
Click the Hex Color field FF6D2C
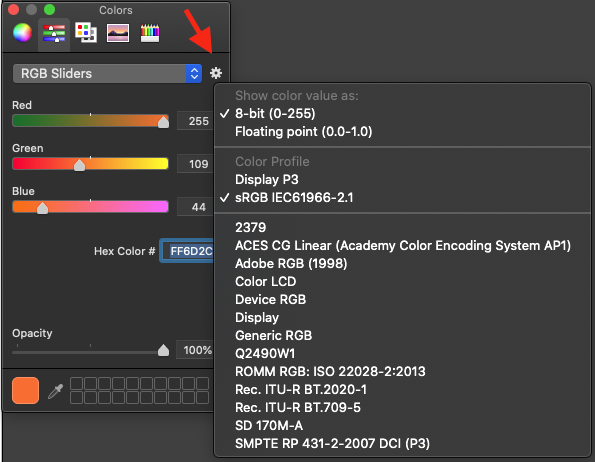coord(187,251)
